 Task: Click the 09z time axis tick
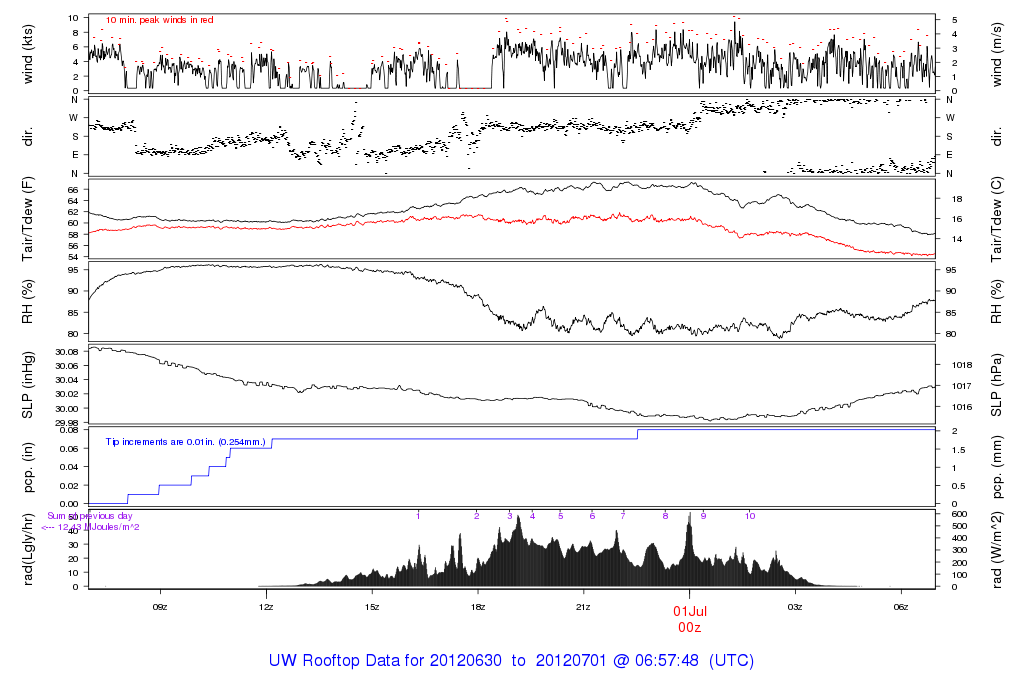click(160, 606)
